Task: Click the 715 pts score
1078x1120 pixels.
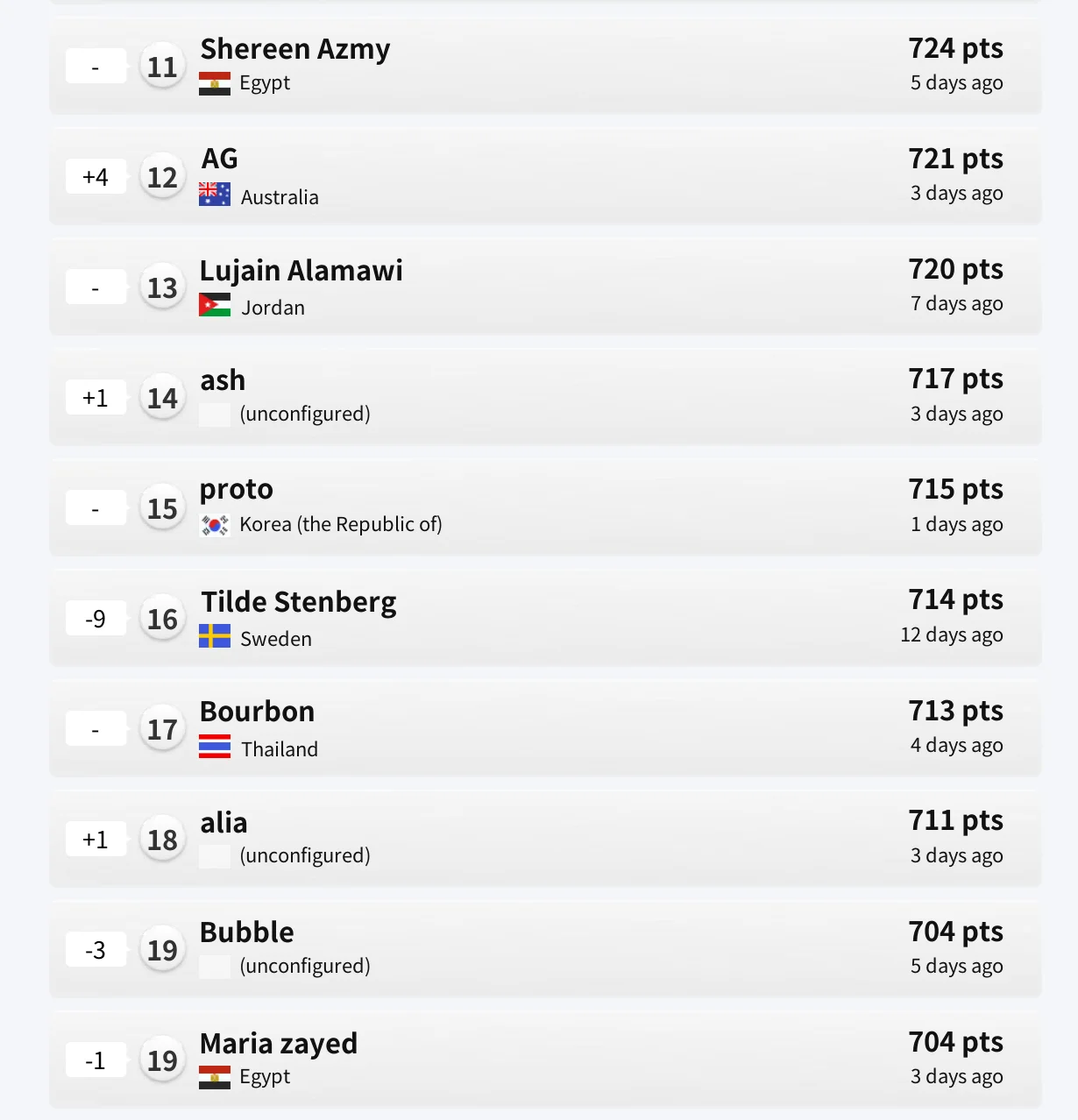Action: pos(955,489)
